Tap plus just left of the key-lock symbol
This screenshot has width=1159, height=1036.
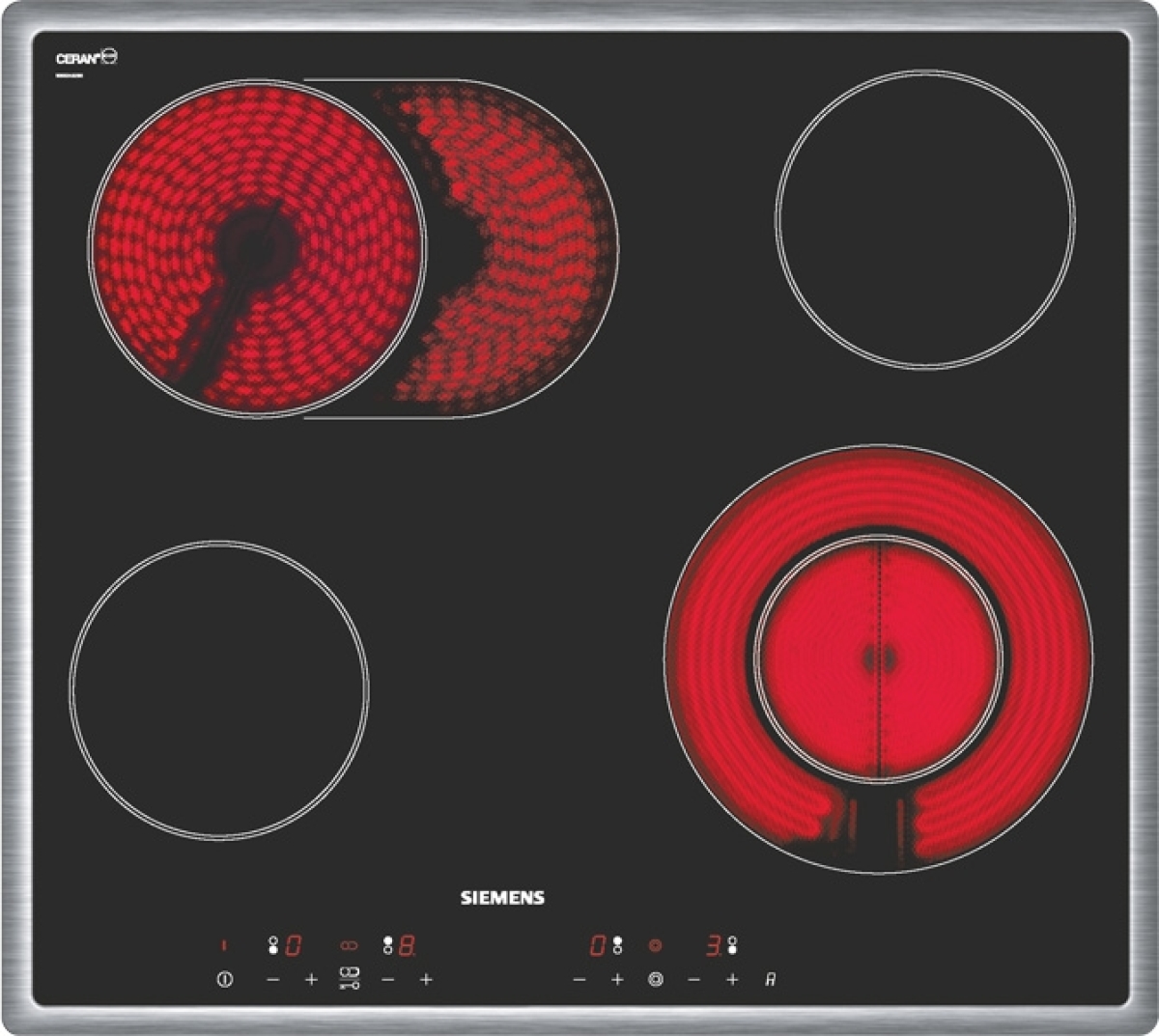click(311, 979)
